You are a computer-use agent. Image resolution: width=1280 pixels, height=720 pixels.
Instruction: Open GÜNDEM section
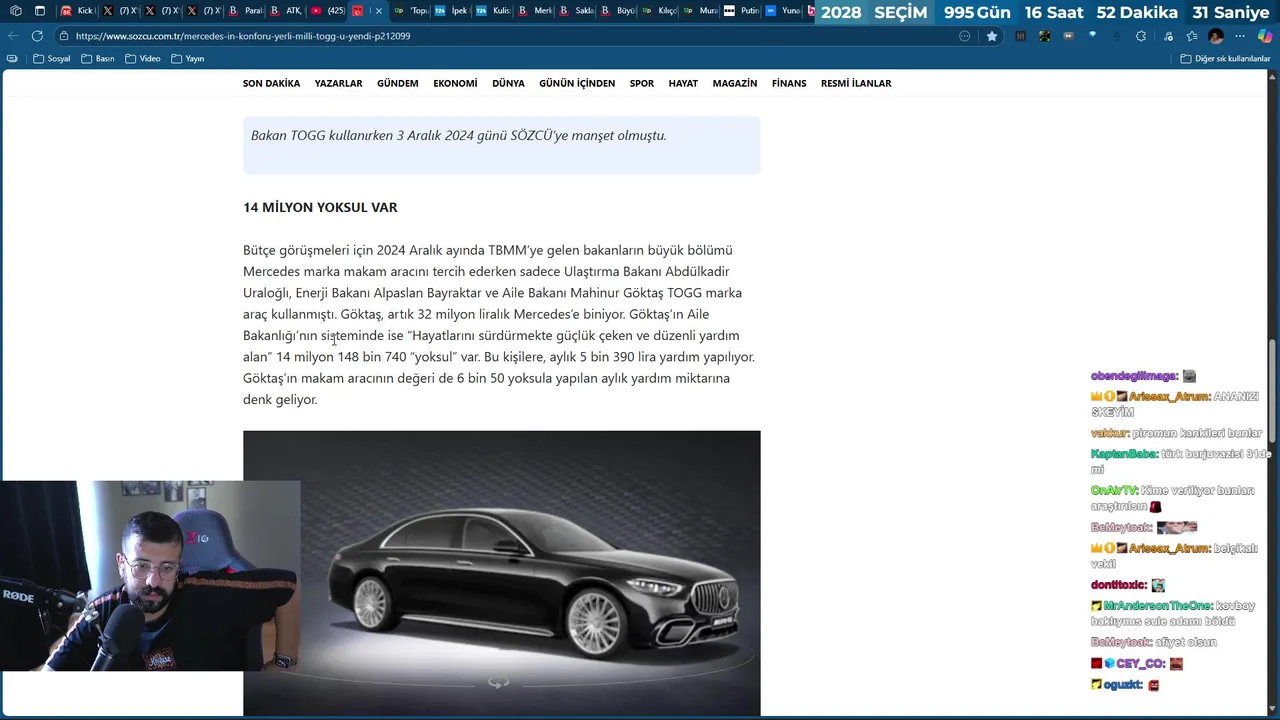tap(398, 83)
